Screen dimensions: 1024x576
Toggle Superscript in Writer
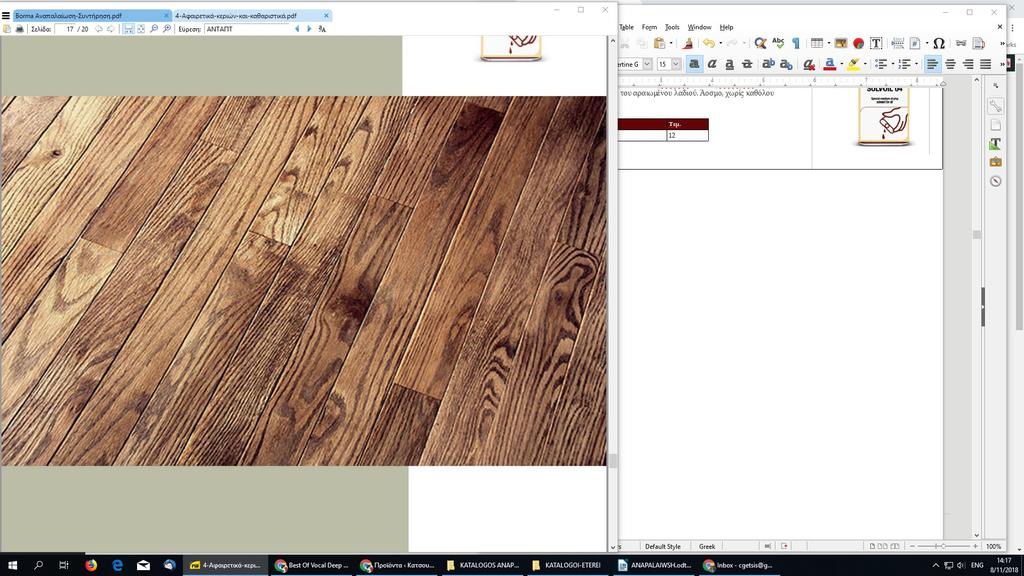pos(768,64)
